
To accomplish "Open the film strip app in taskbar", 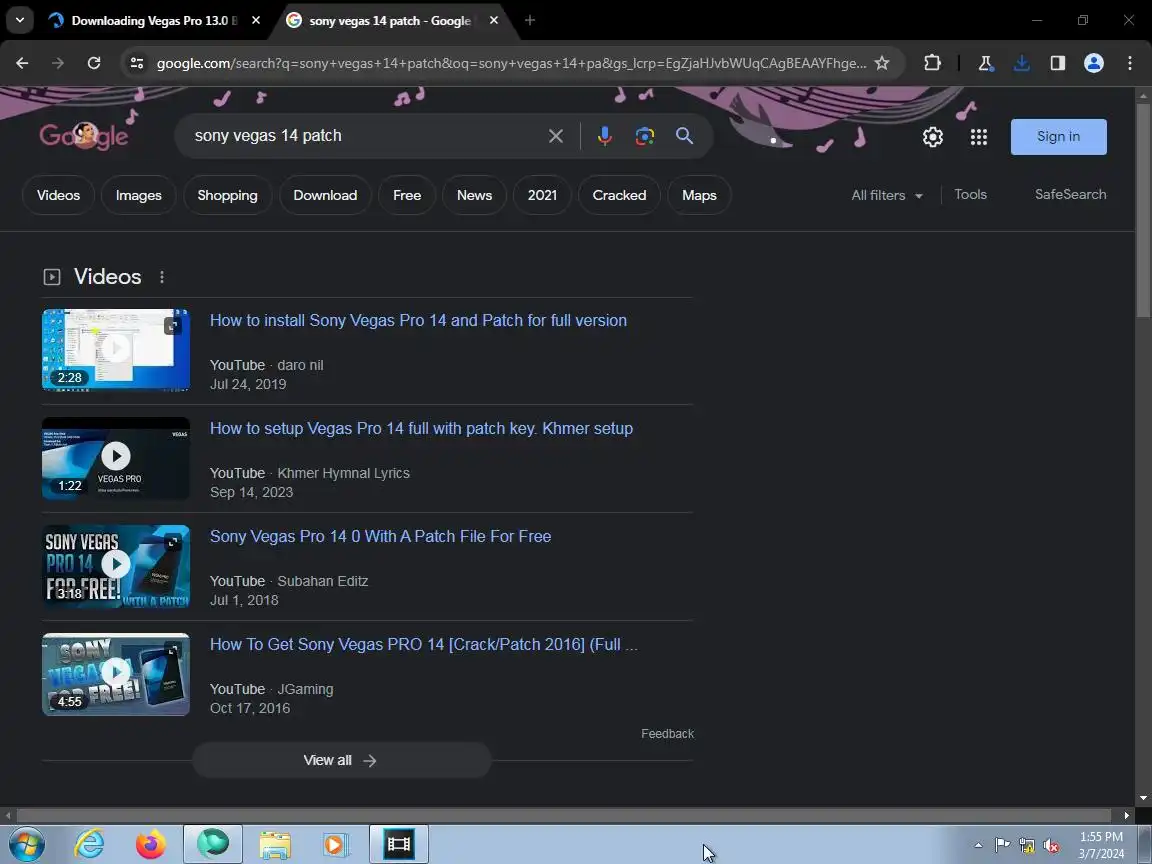I will tap(399, 844).
